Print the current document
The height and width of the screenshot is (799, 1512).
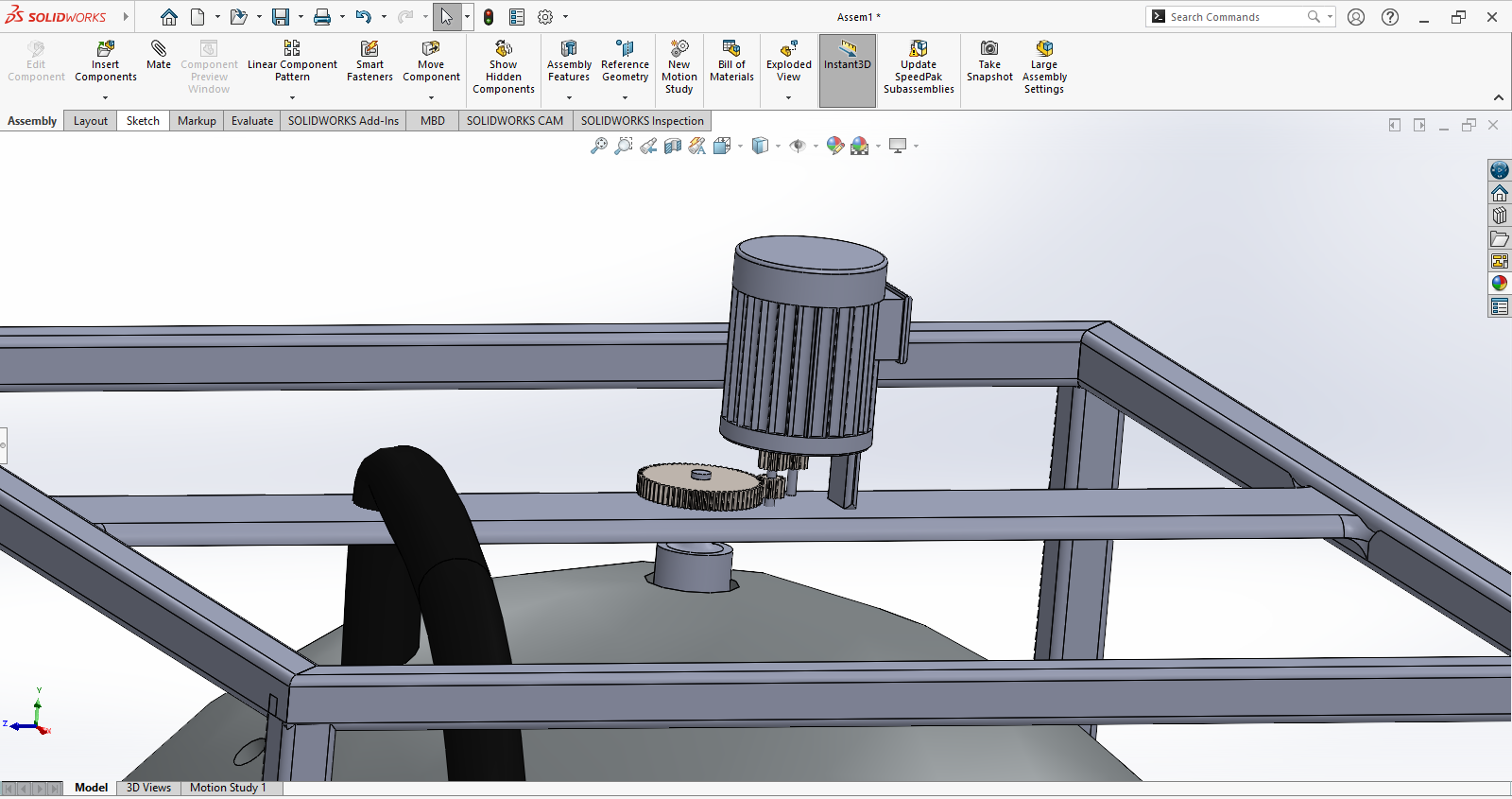322,17
